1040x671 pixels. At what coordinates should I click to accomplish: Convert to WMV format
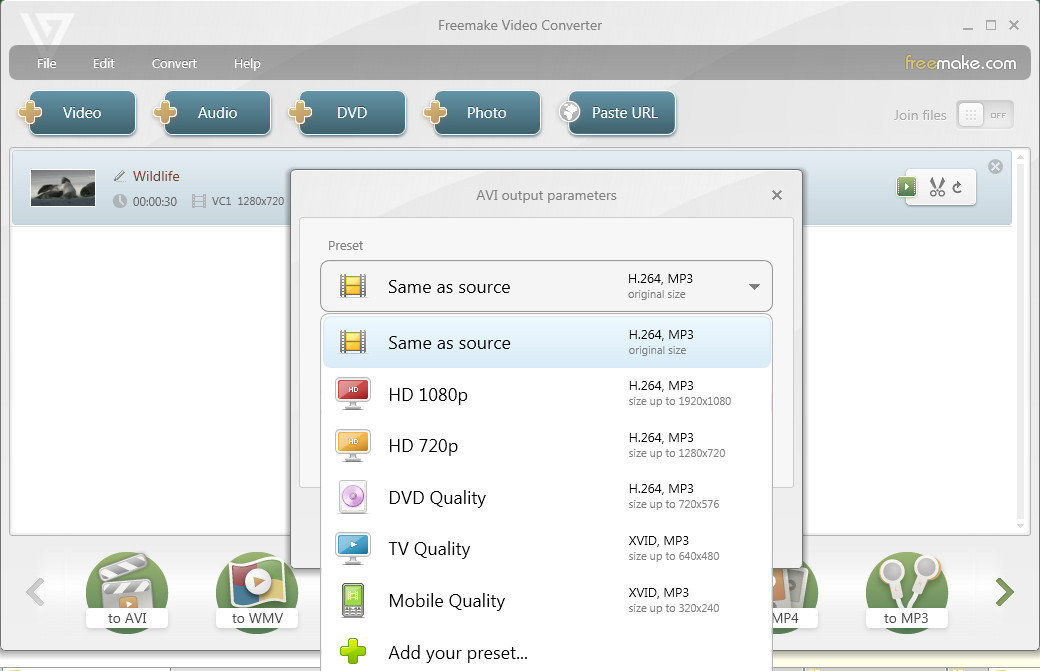coord(257,591)
